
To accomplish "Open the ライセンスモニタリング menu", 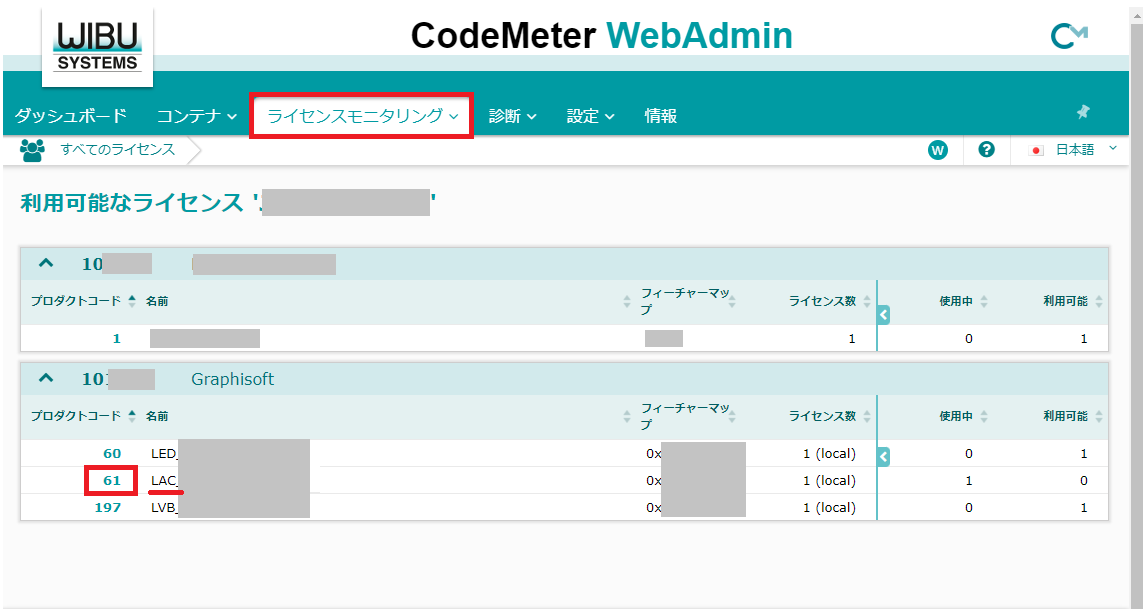I will click(x=362, y=115).
